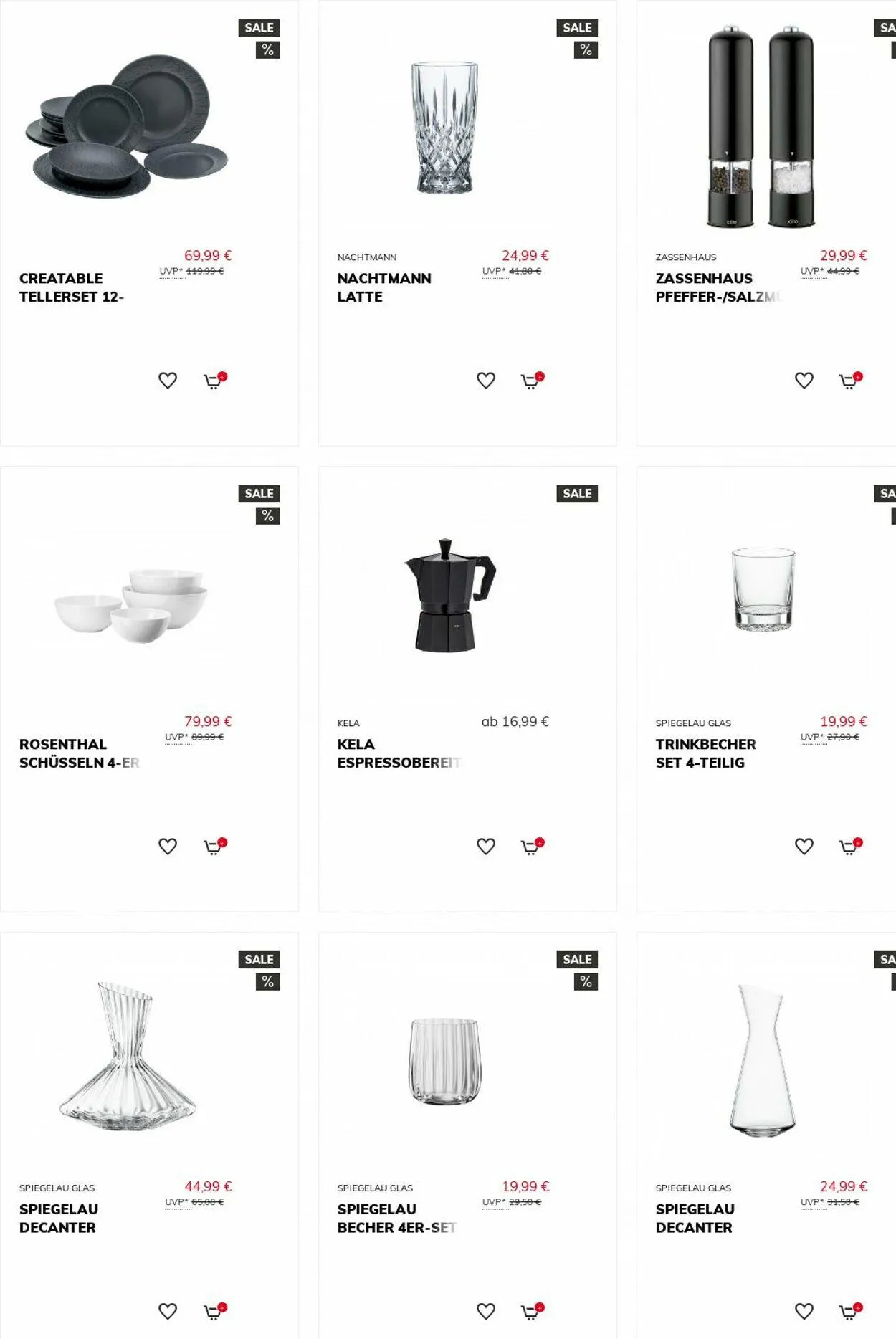Image resolution: width=896 pixels, height=1339 pixels.
Task: Add Creatable Tellerset to wishlist
Action: tap(168, 381)
